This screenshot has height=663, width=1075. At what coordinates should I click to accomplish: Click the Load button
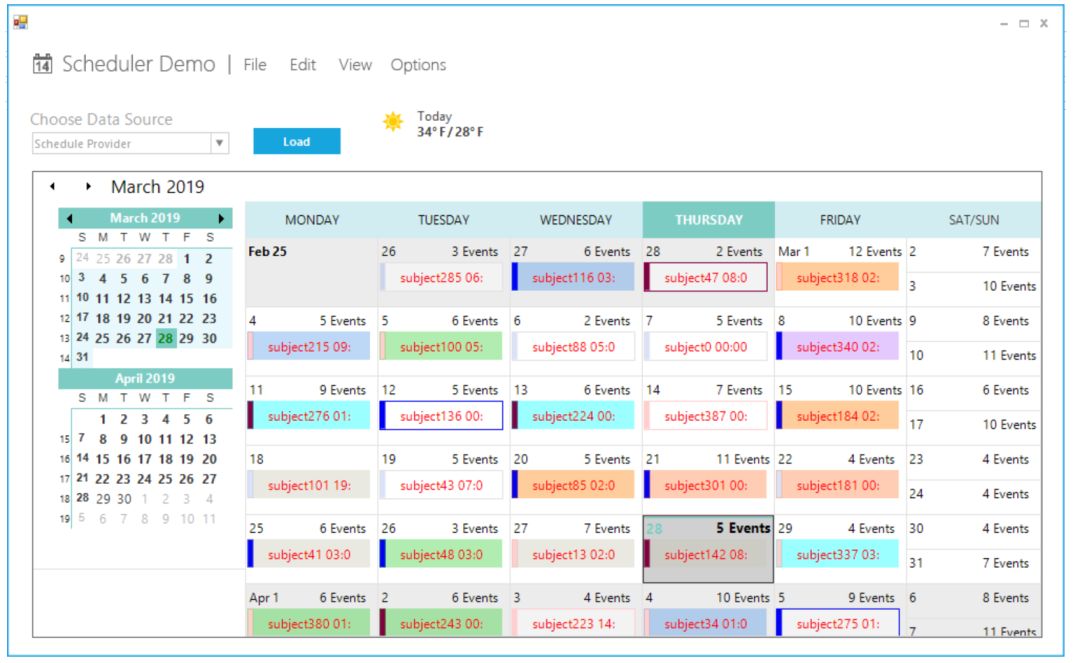pos(294,141)
